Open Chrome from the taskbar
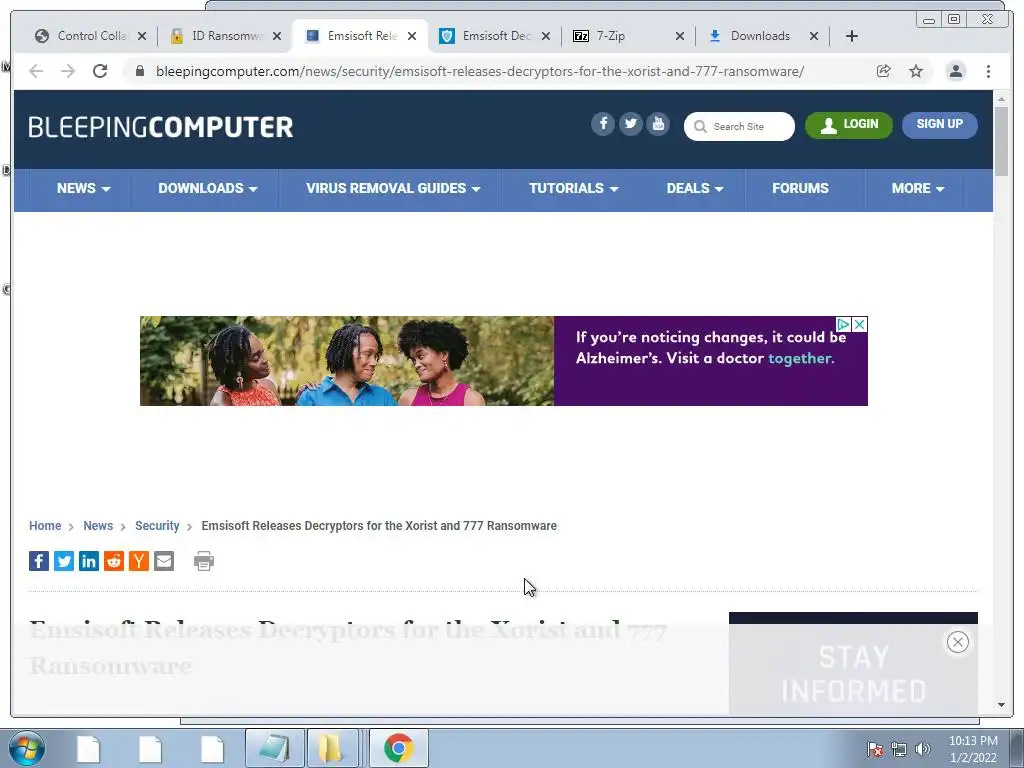The width and height of the screenshot is (1024, 768). 399,748
